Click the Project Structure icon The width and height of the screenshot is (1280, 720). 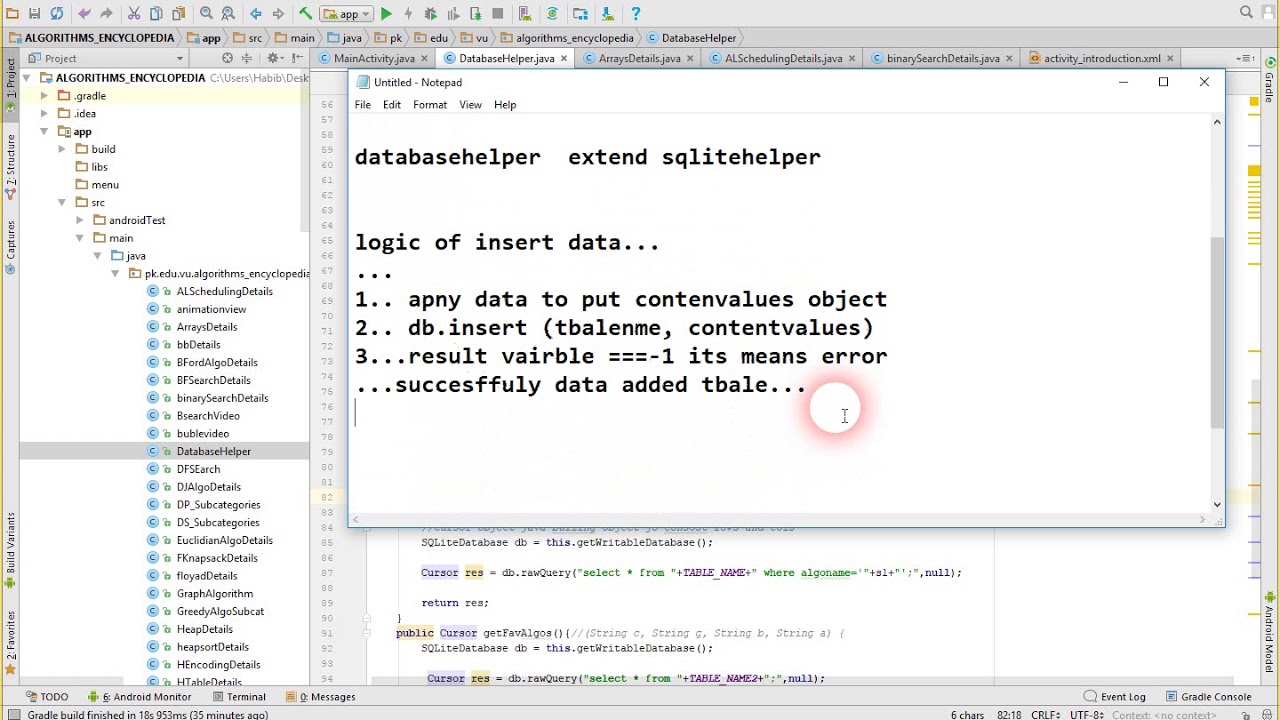[580, 14]
